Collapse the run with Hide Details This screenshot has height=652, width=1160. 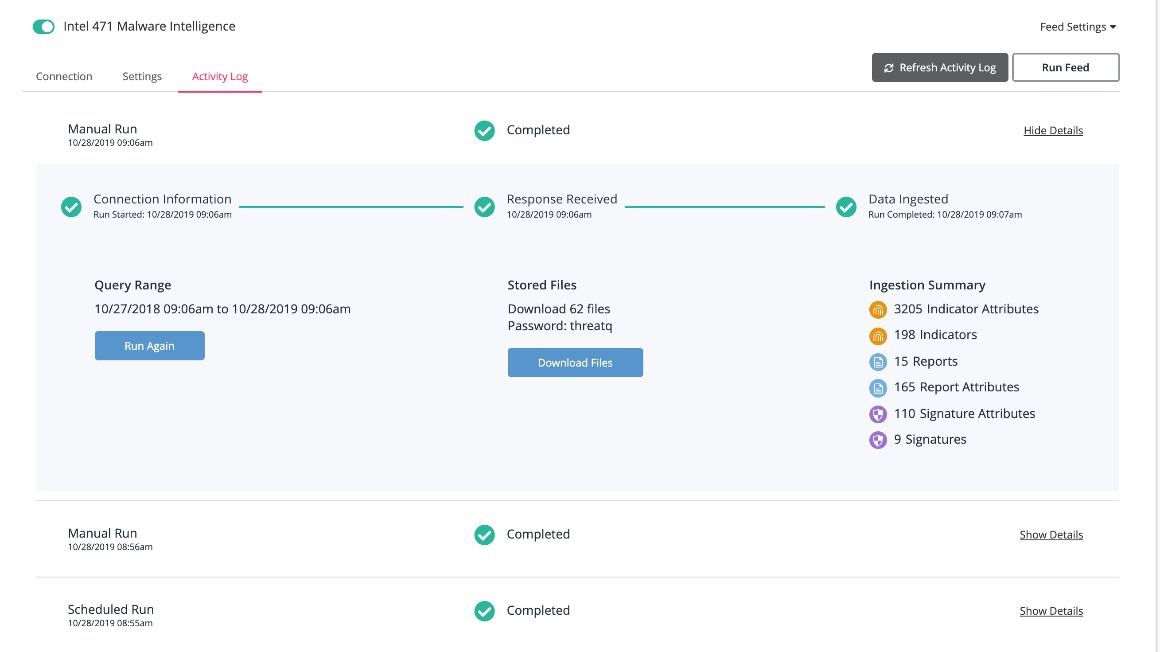[x=1053, y=131]
